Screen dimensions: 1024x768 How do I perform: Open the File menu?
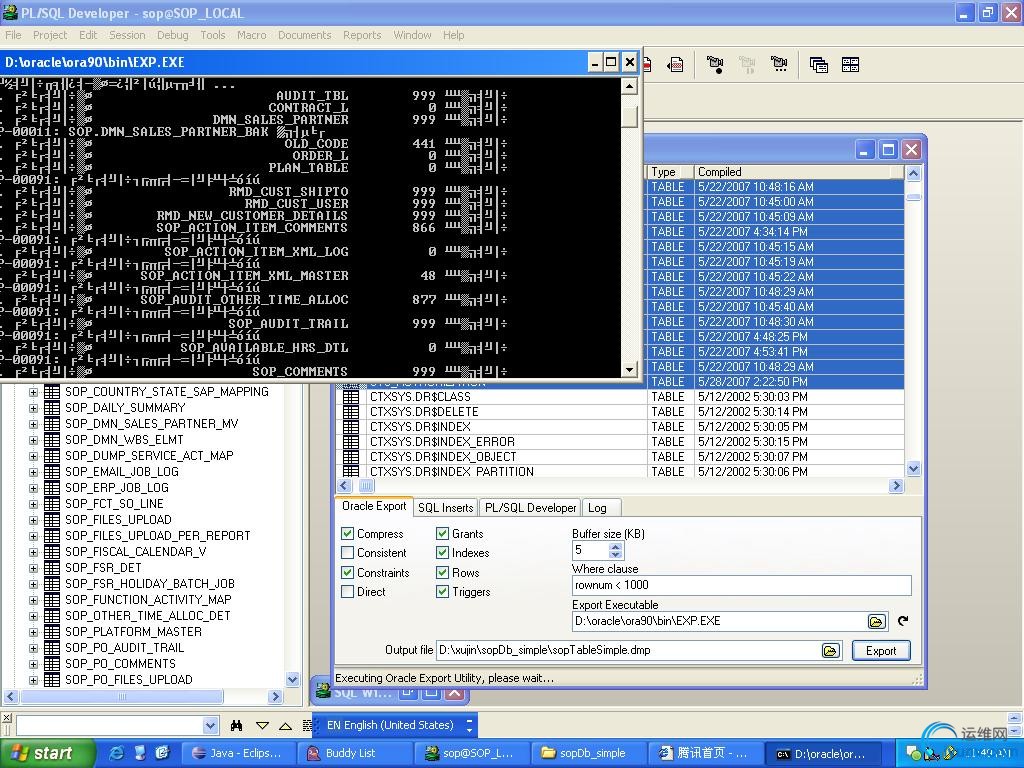tap(13, 35)
